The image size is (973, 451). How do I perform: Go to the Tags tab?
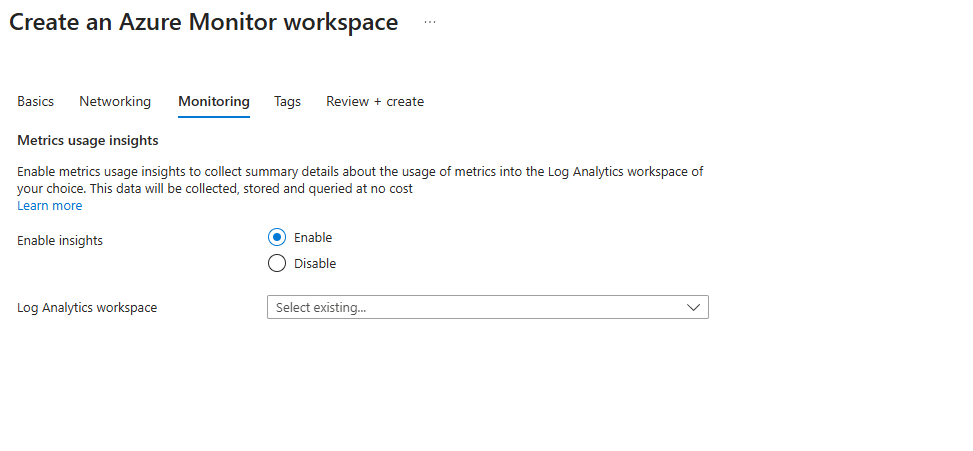(x=287, y=101)
